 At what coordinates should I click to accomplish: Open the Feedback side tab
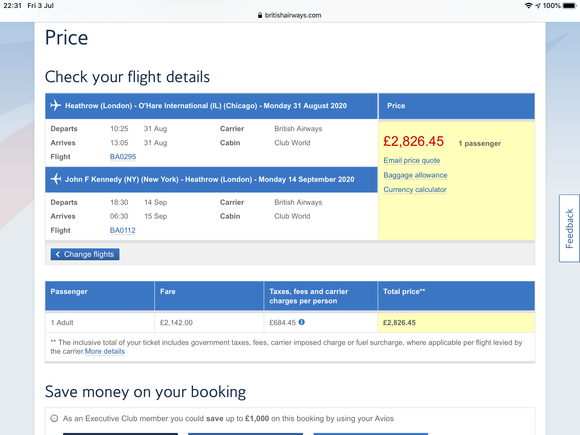point(569,228)
